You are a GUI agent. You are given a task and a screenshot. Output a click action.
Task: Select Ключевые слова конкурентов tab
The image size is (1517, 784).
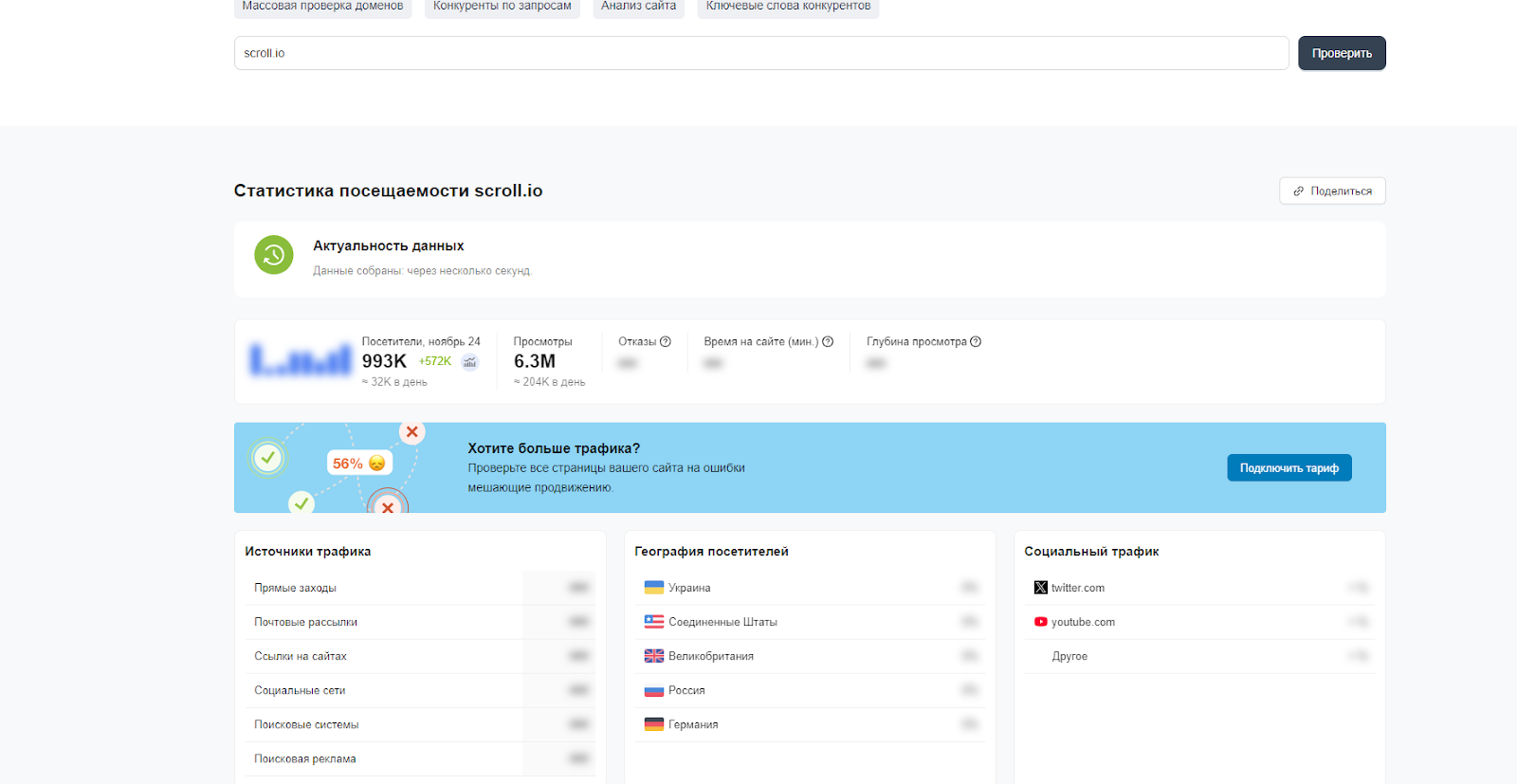[788, 8]
